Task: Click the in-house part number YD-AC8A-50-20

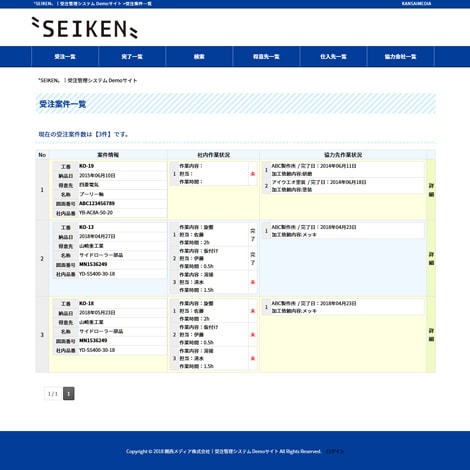Action: (96, 213)
